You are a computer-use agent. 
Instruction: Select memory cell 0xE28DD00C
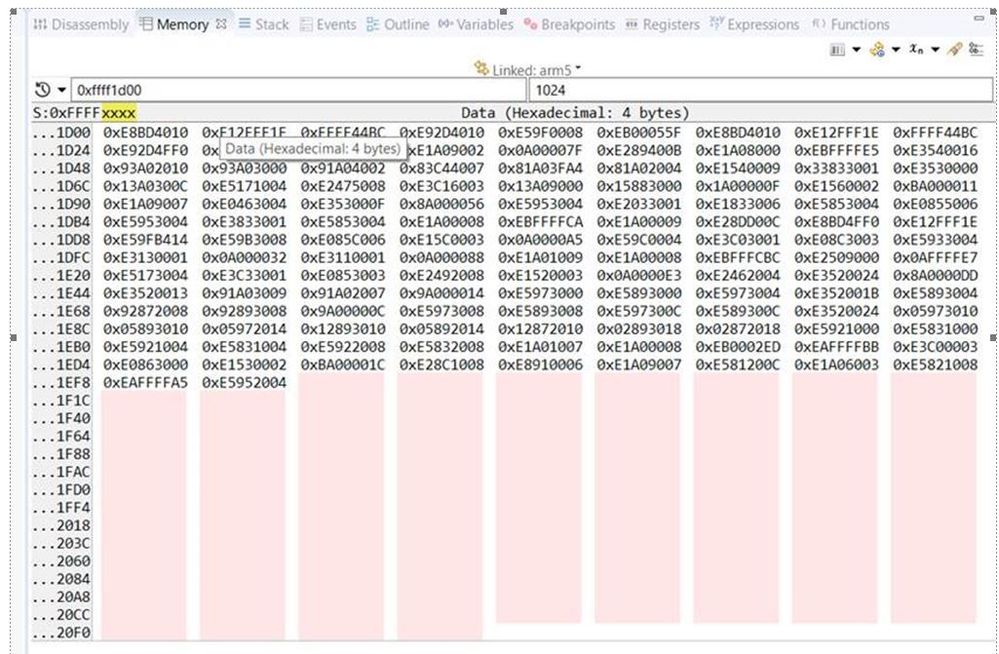coord(738,222)
